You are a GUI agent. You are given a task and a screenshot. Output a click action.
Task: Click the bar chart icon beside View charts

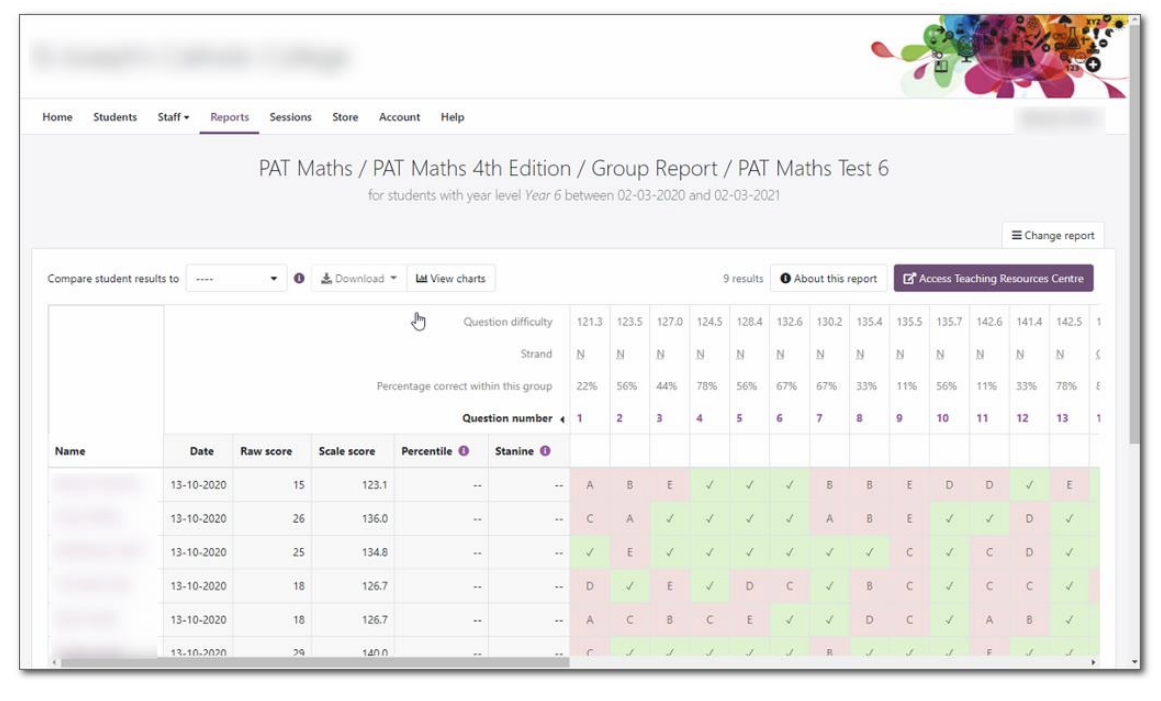(421, 278)
